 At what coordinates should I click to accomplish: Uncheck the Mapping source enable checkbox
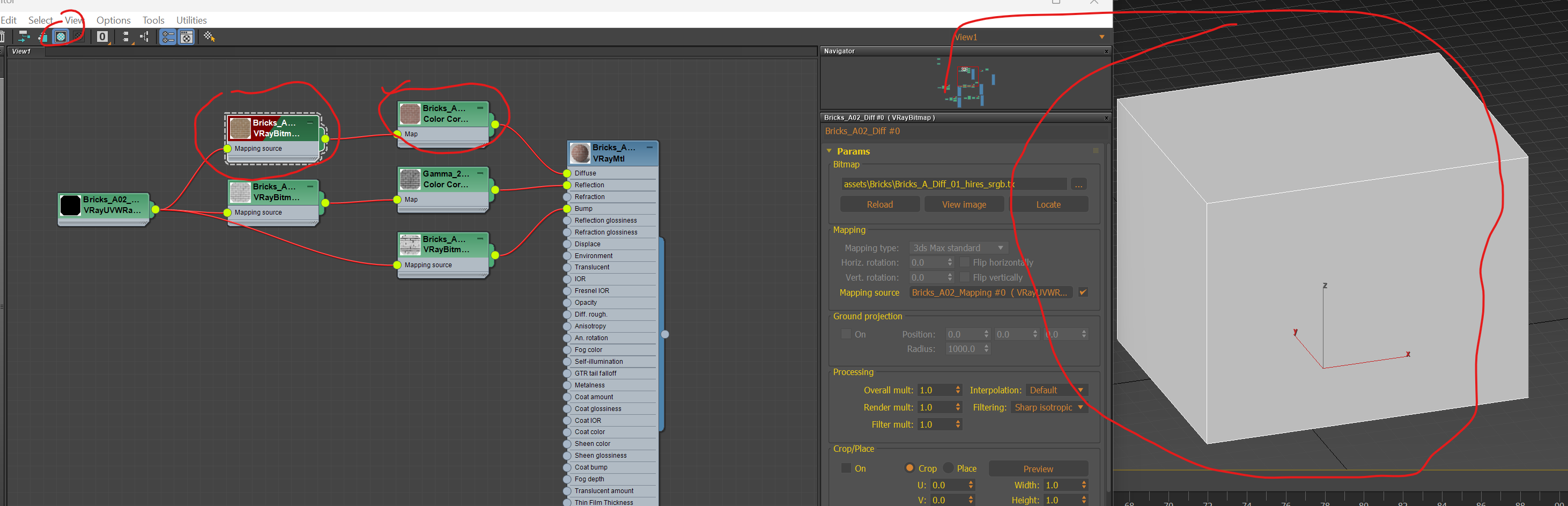[x=1083, y=292]
